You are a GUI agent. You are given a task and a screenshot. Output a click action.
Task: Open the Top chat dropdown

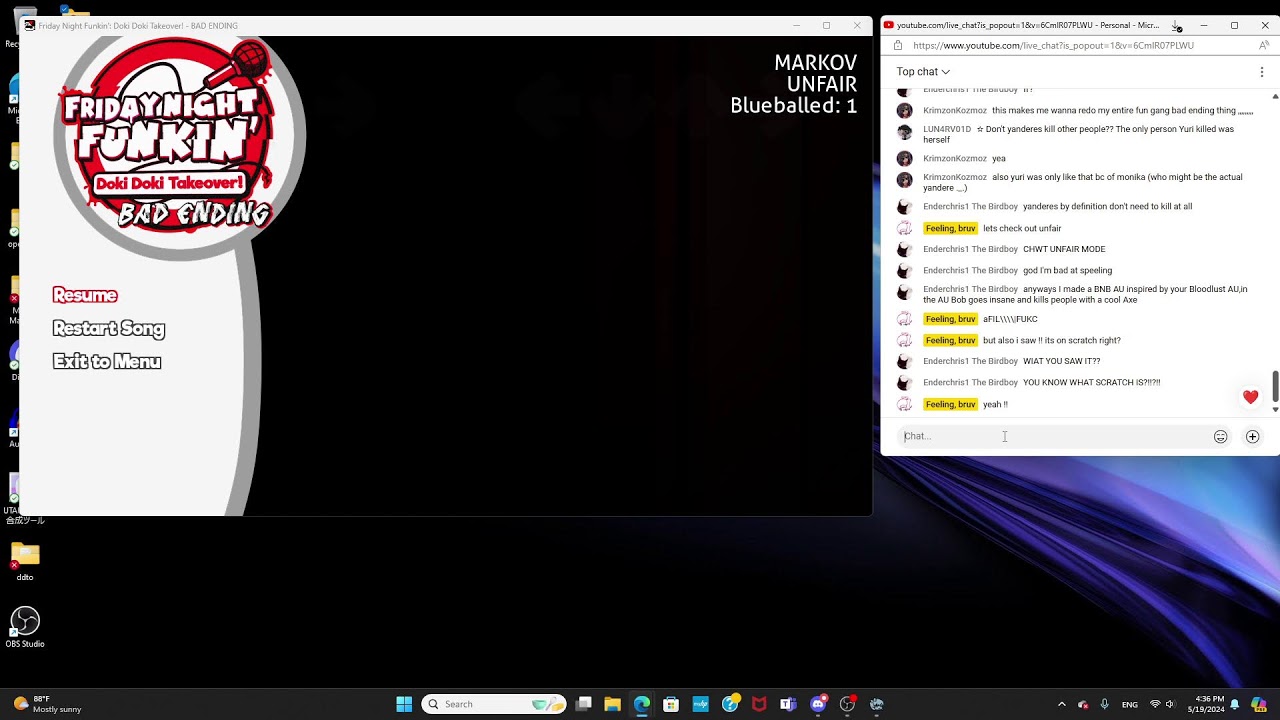tap(923, 72)
